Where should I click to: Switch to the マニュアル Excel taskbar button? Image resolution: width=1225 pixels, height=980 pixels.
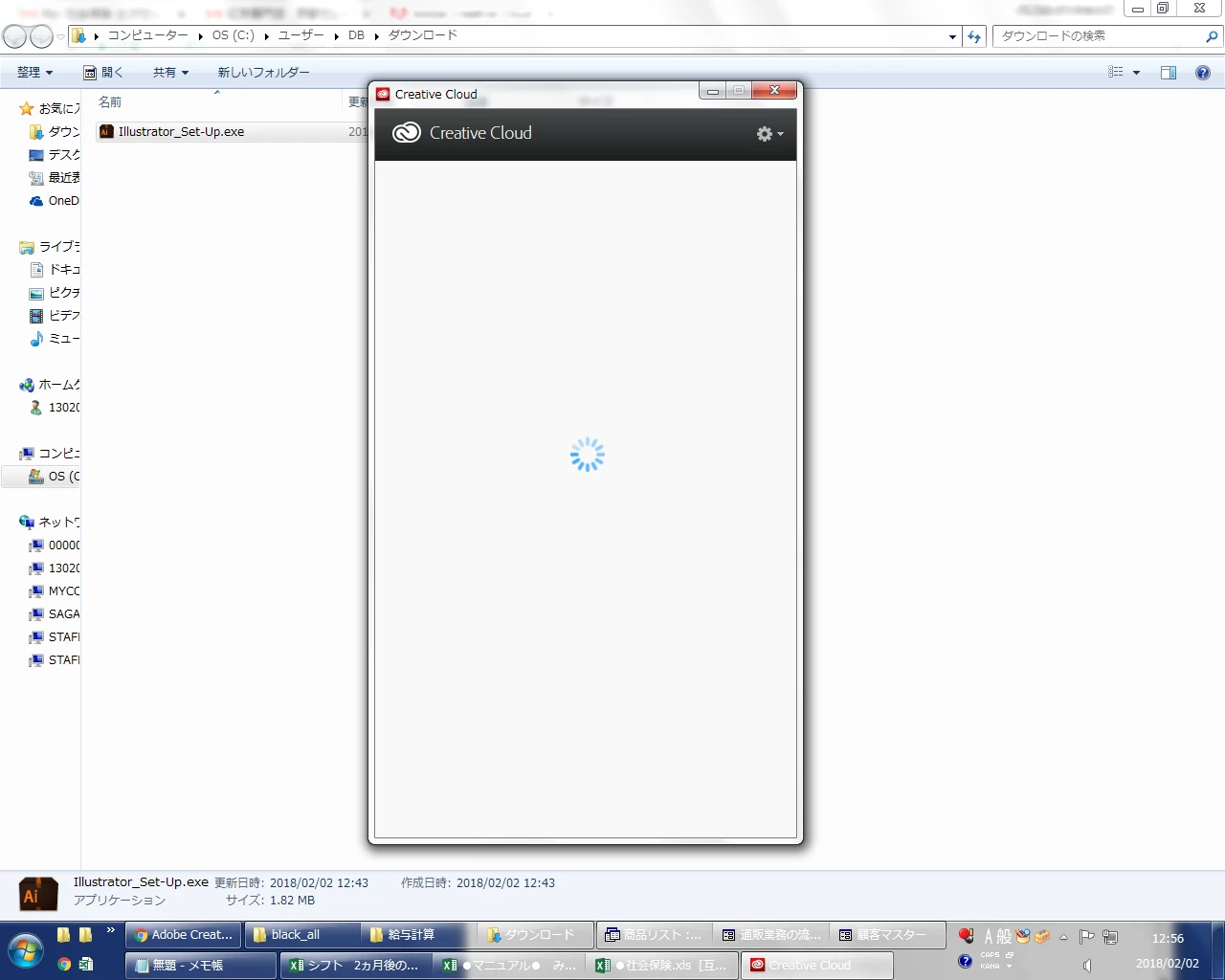pyautogui.click(x=510, y=965)
